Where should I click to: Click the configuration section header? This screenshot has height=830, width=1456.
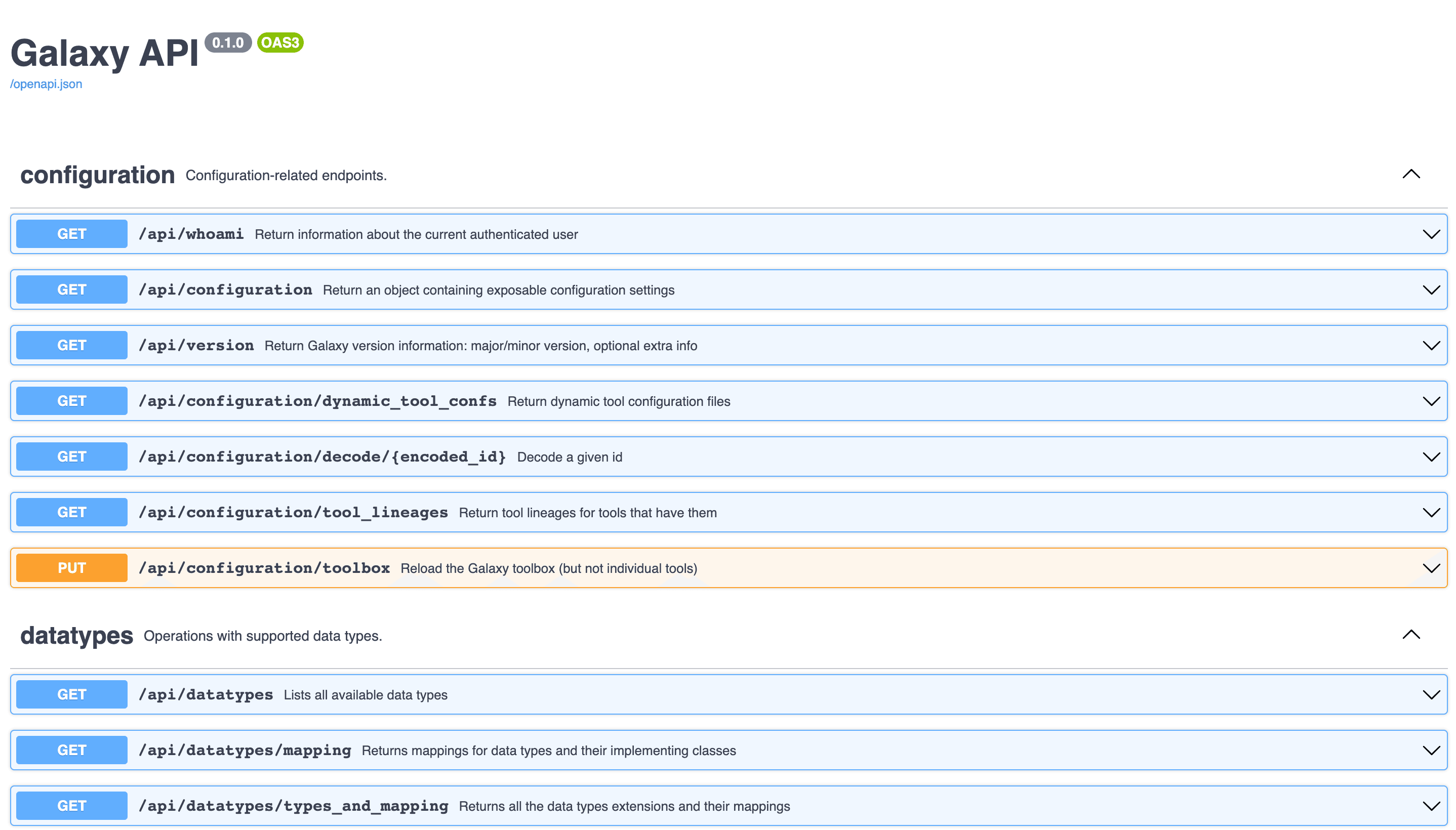pyautogui.click(x=97, y=175)
